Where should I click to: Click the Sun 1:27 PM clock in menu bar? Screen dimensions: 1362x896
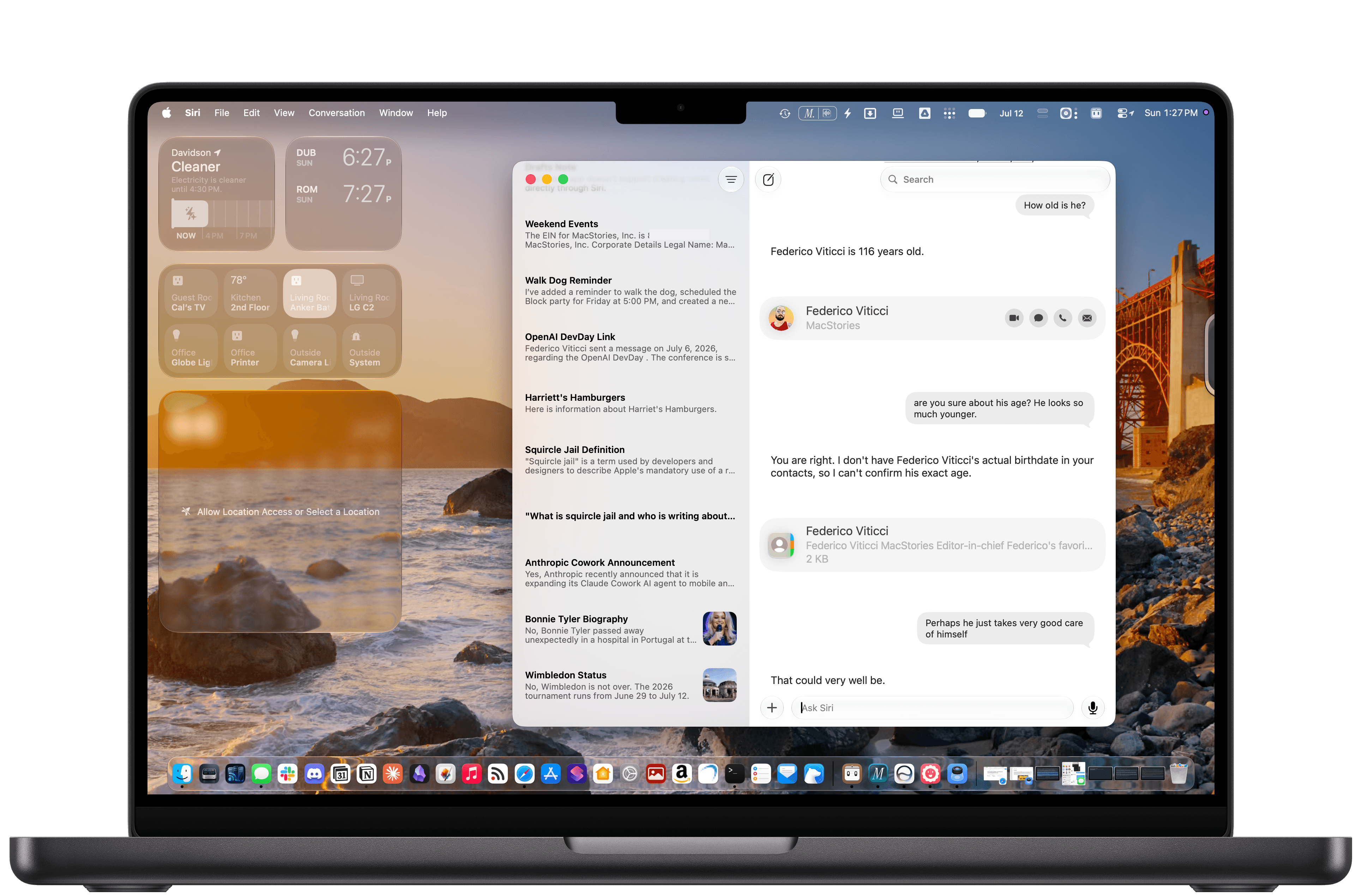tap(1170, 113)
